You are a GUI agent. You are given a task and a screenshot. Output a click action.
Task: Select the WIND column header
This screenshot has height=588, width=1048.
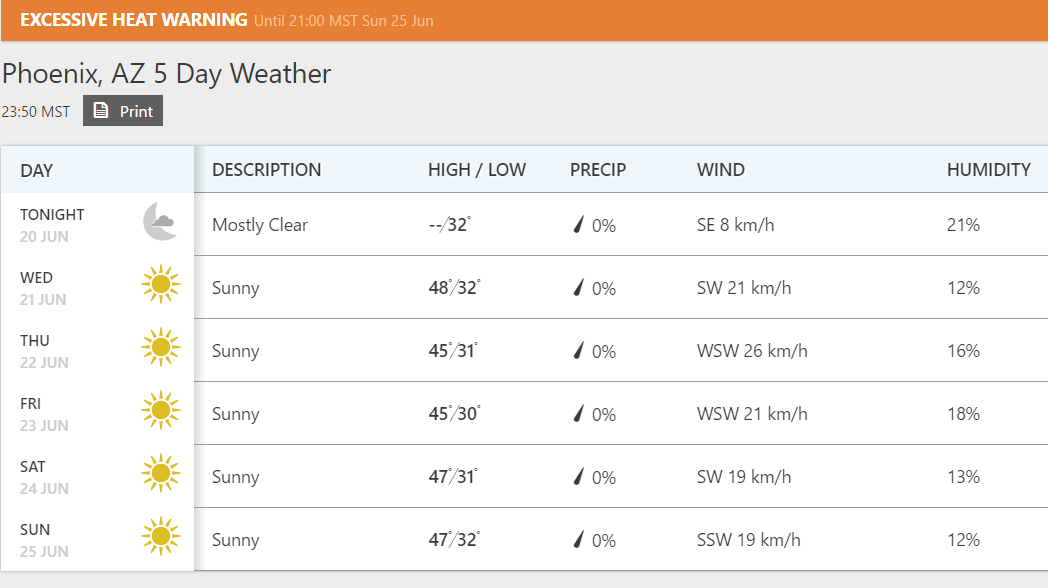720,170
